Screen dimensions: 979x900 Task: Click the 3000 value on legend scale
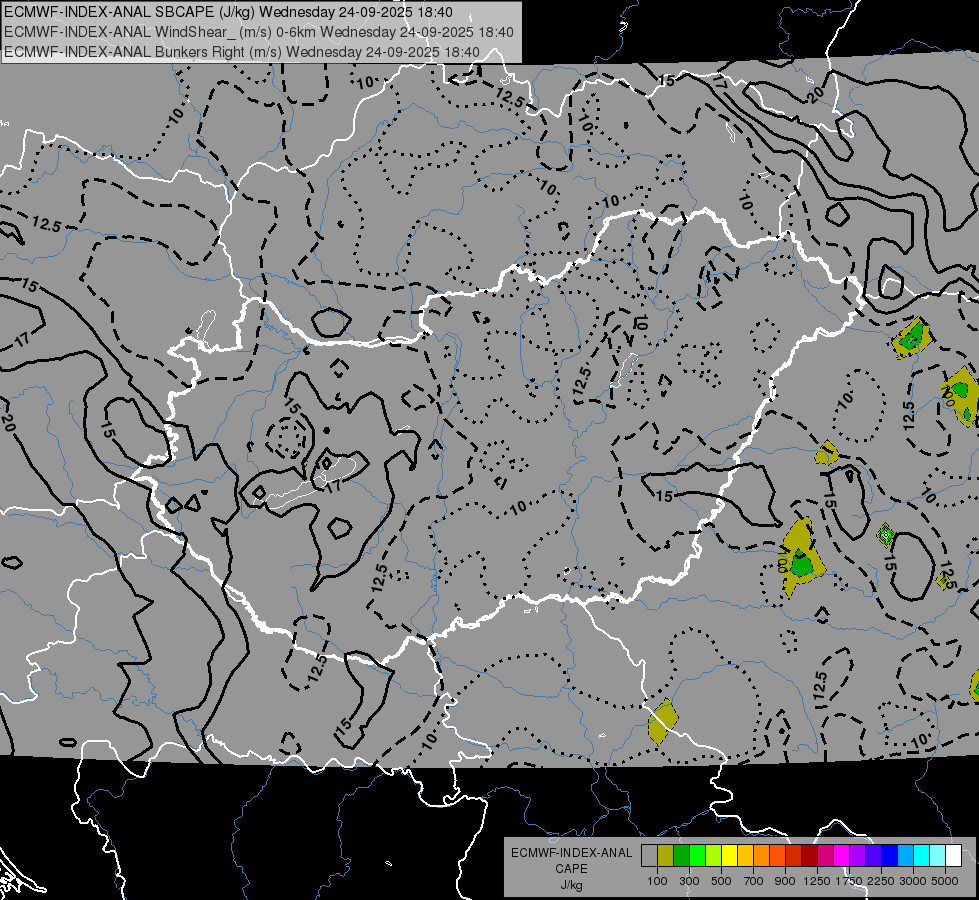tap(913, 881)
